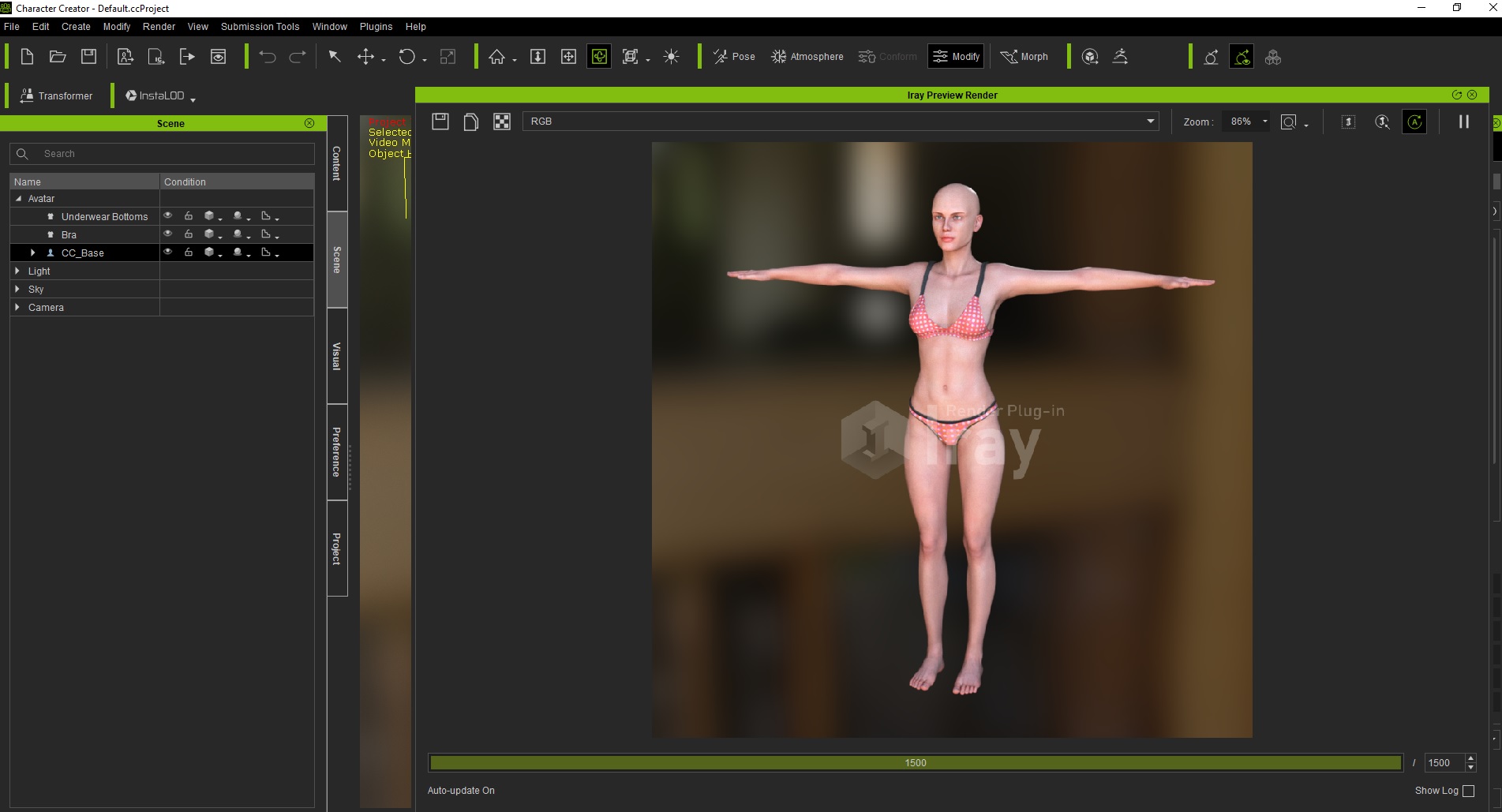
Task: Expand the Camera tree node
Action: point(17,308)
